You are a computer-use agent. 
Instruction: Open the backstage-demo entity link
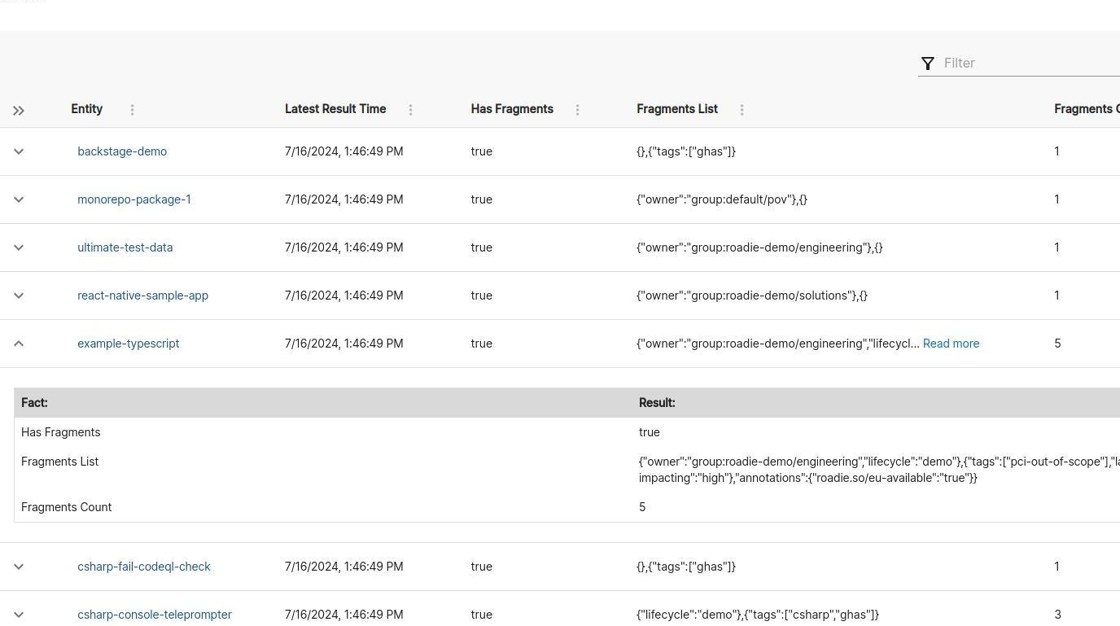pos(122,151)
